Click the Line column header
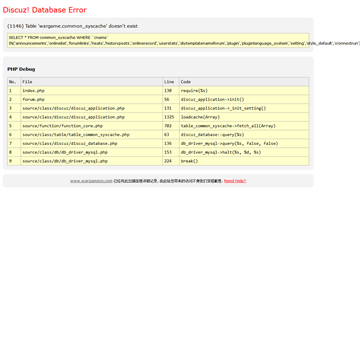 (171, 82)
